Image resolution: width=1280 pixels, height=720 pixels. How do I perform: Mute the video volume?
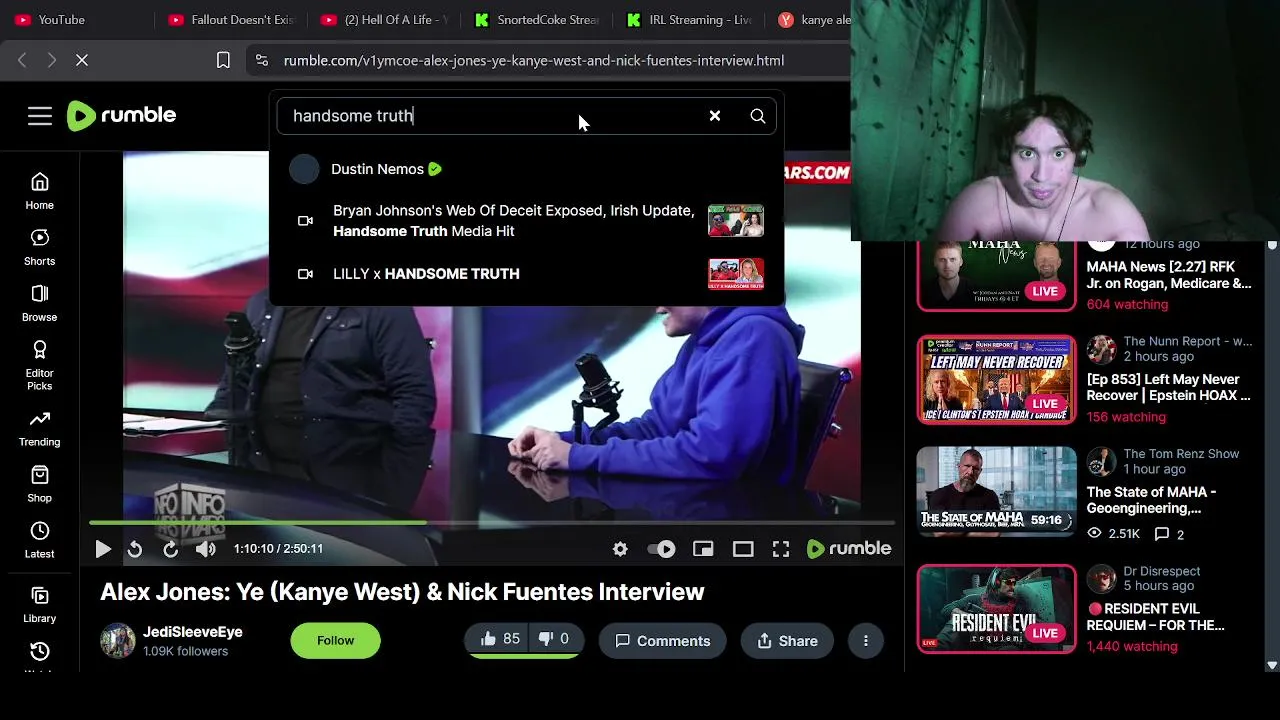click(x=205, y=549)
